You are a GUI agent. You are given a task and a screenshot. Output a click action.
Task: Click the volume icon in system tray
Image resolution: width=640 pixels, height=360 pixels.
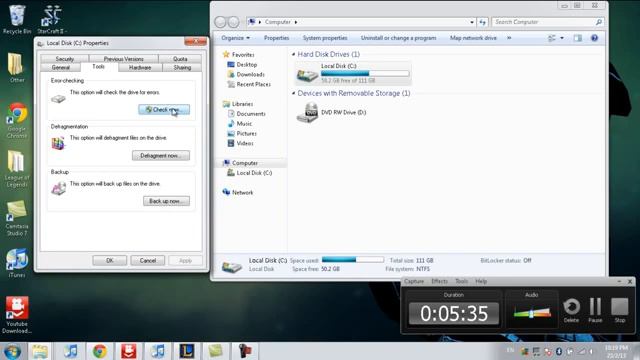(x=591, y=351)
